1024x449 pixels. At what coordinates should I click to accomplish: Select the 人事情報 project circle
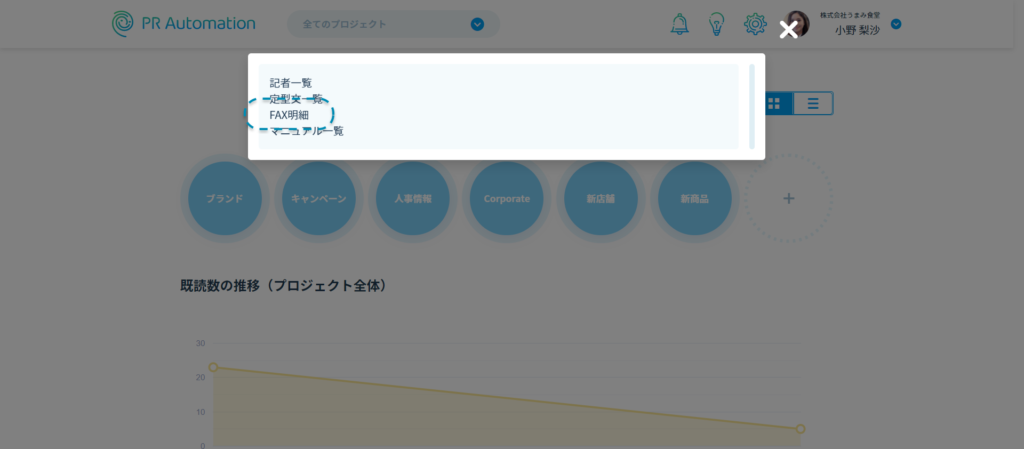point(412,199)
